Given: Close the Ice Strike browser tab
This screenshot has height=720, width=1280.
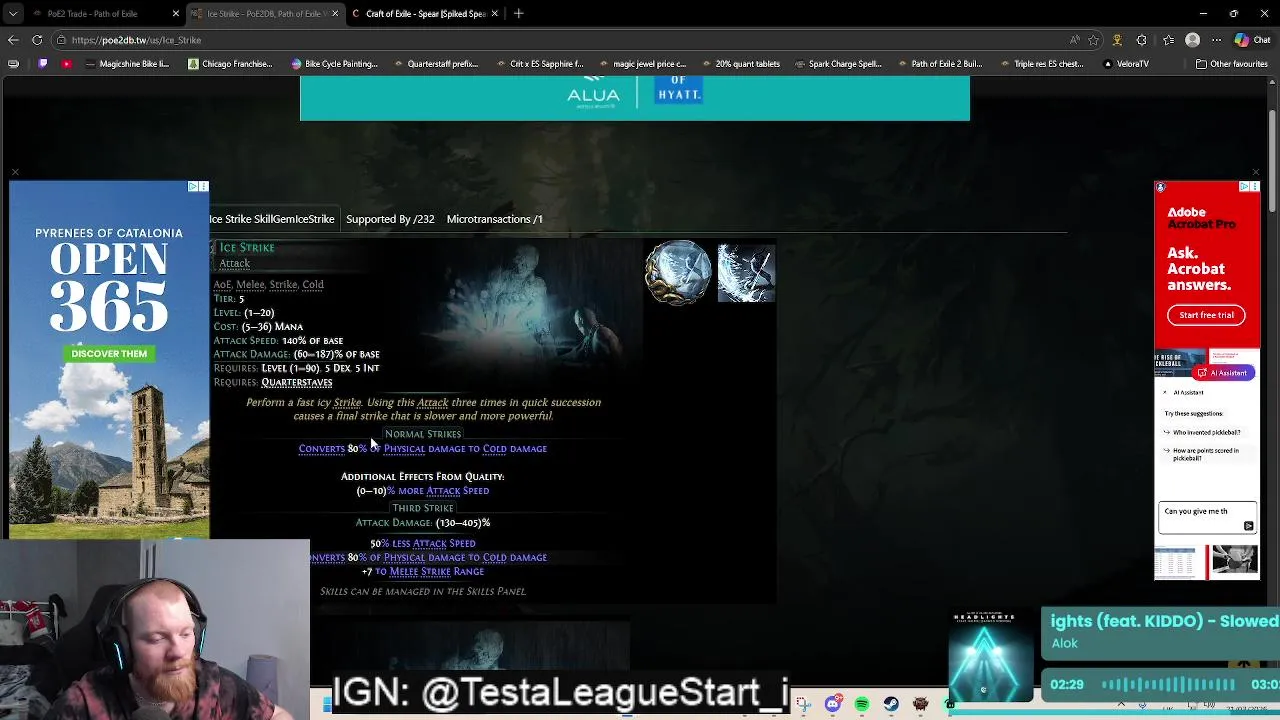Looking at the screenshot, I should [x=335, y=14].
